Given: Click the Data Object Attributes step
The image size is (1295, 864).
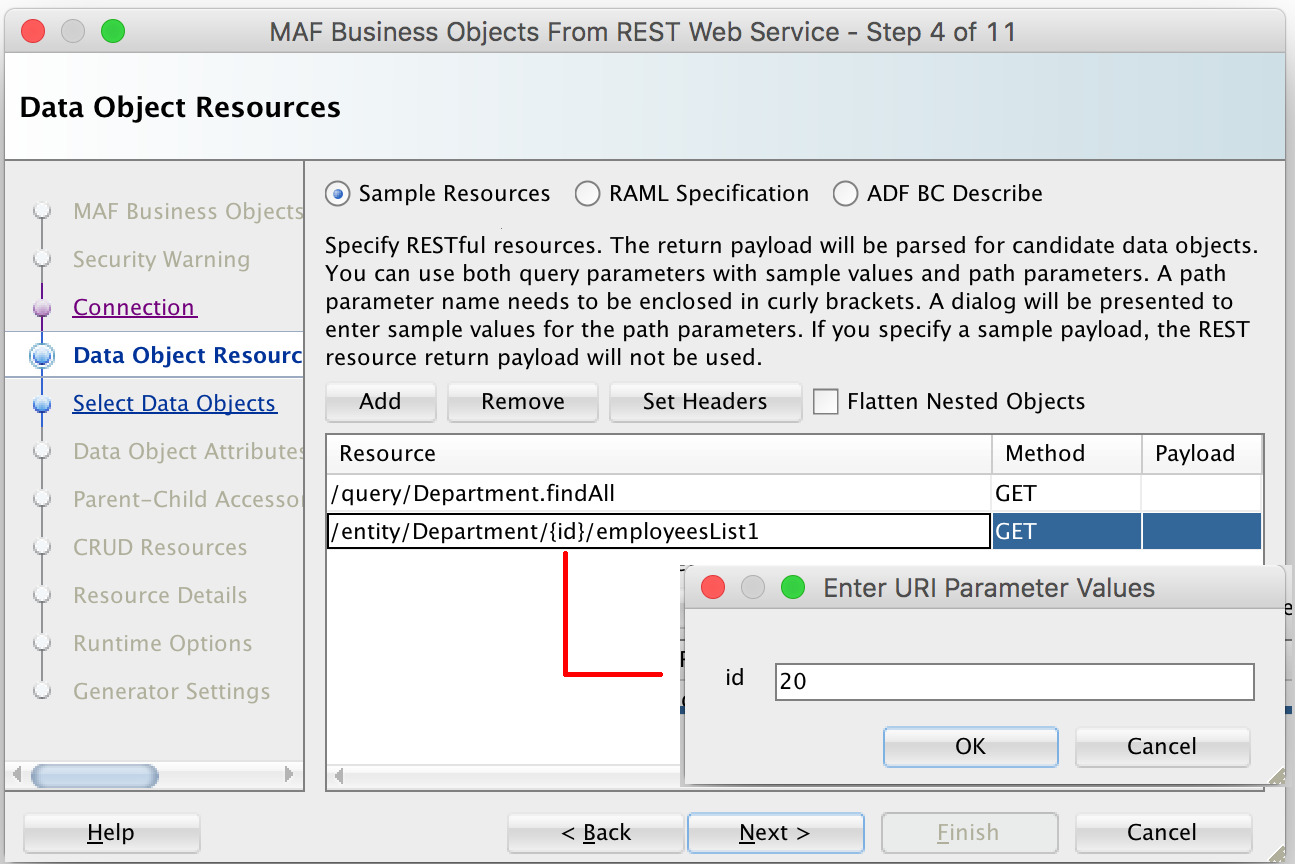Looking at the screenshot, I should tap(188, 451).
